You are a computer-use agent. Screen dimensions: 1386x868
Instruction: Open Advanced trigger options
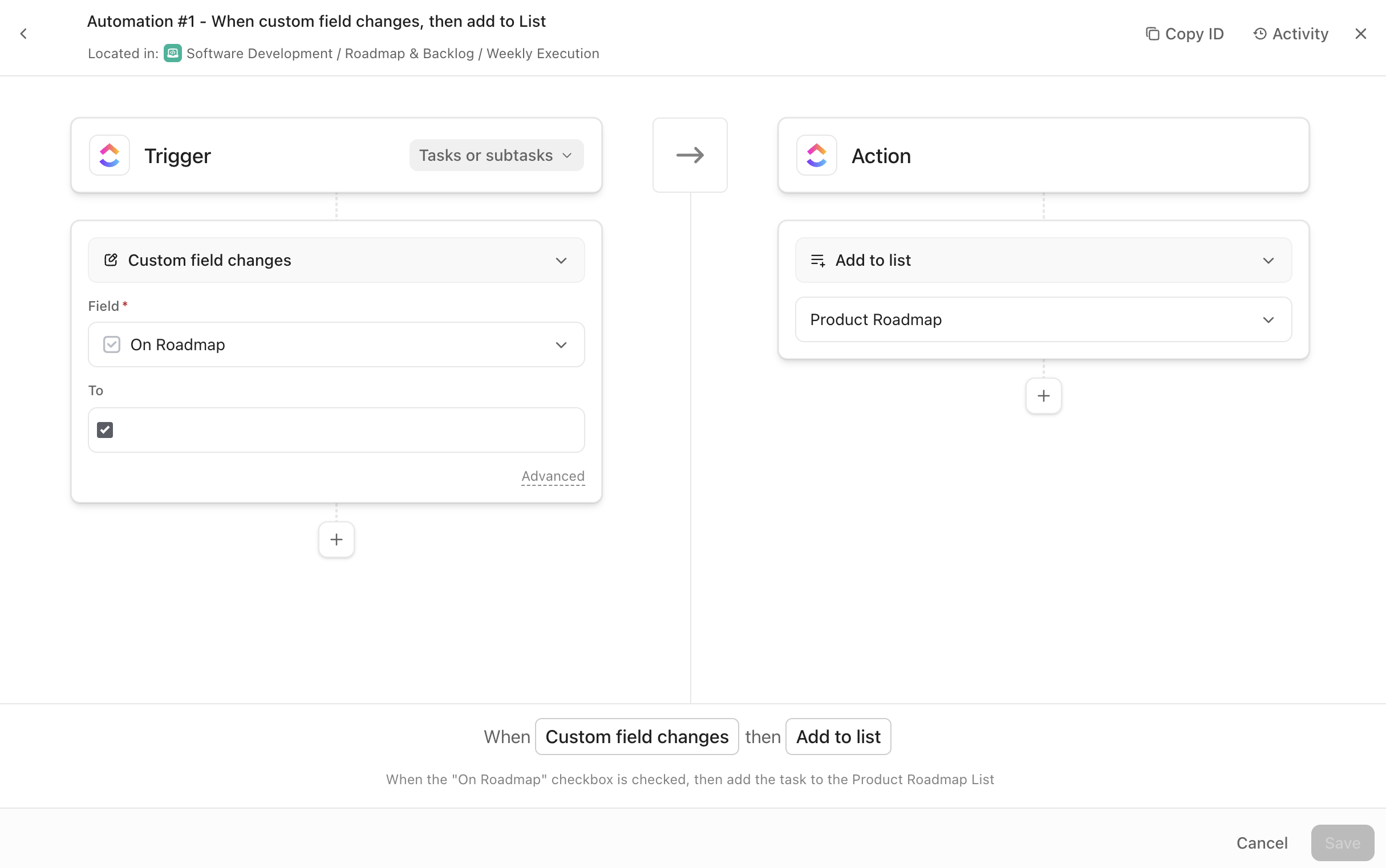point(552,476)
